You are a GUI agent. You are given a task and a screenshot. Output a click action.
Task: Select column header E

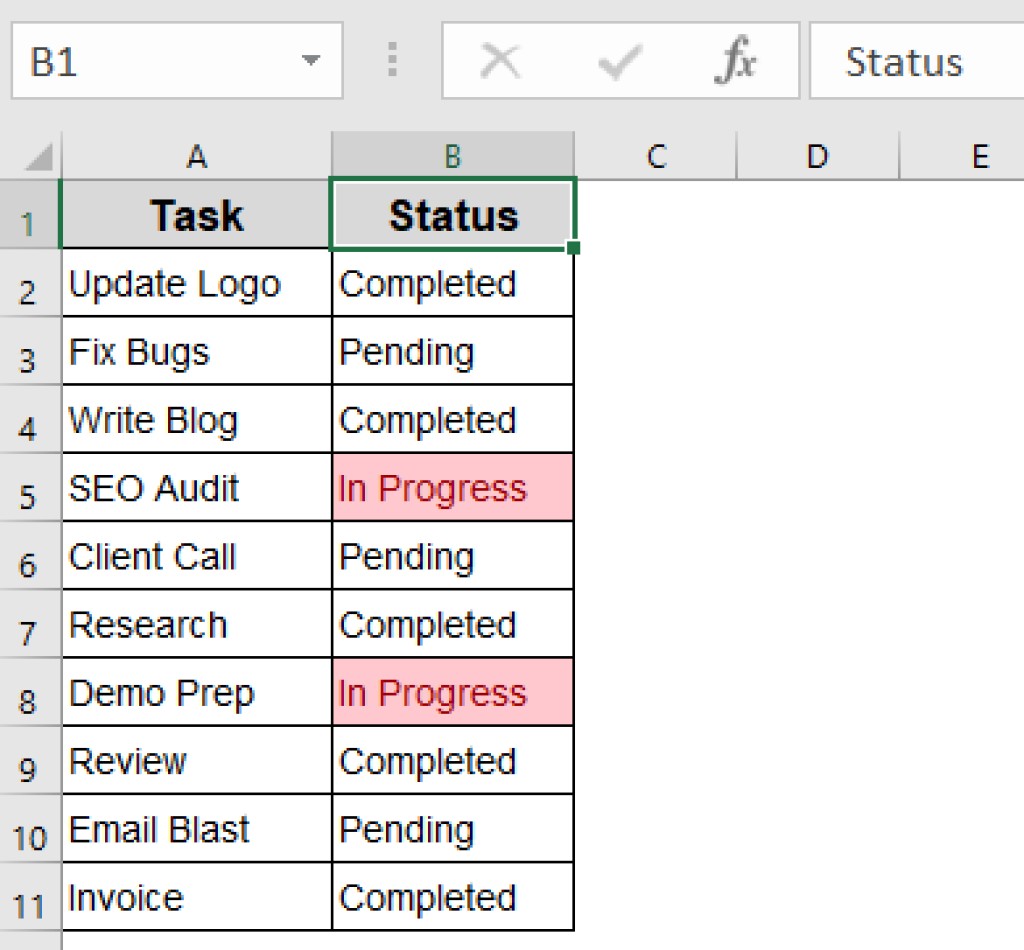coord(980,156)
